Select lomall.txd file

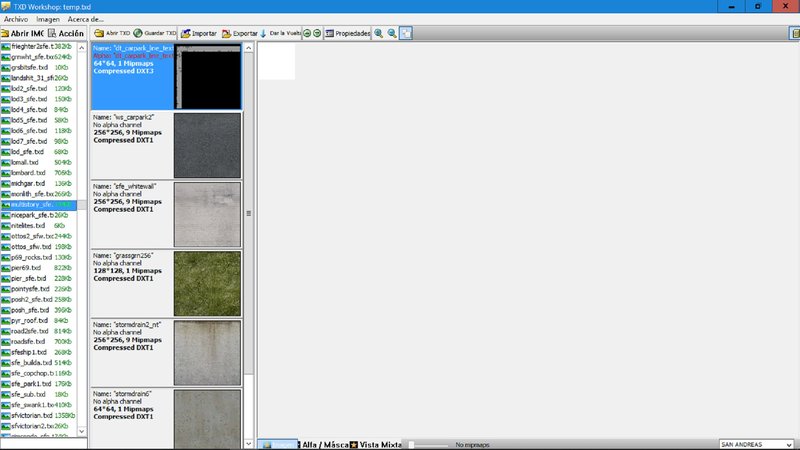point(39,162)
